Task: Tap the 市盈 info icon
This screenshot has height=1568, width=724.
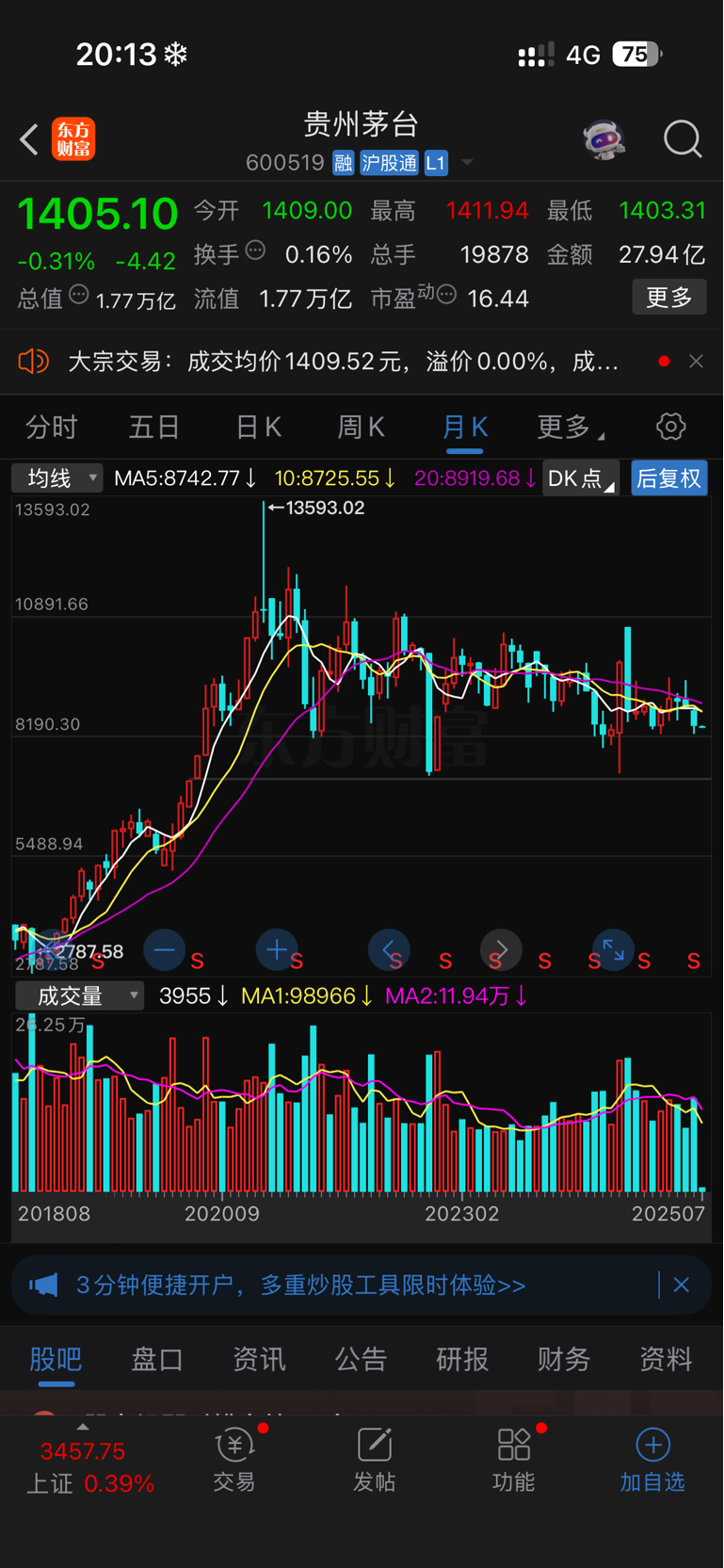Action: tap(447, 295)
